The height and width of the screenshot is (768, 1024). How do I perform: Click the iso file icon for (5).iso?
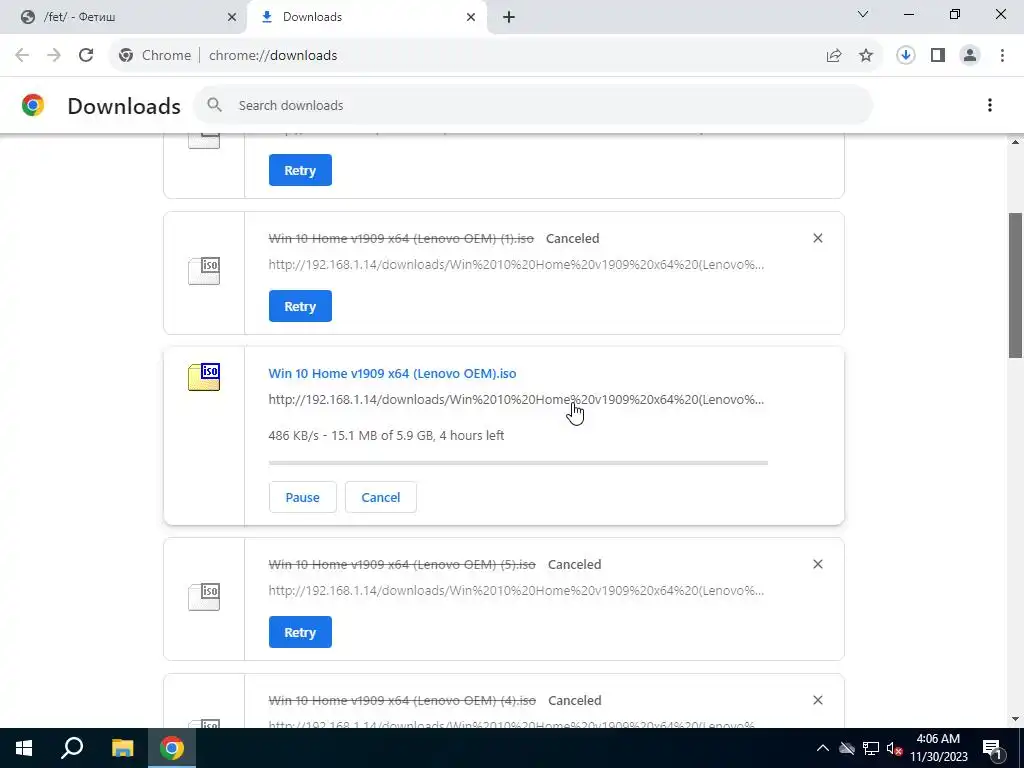[x=204, y=597]
